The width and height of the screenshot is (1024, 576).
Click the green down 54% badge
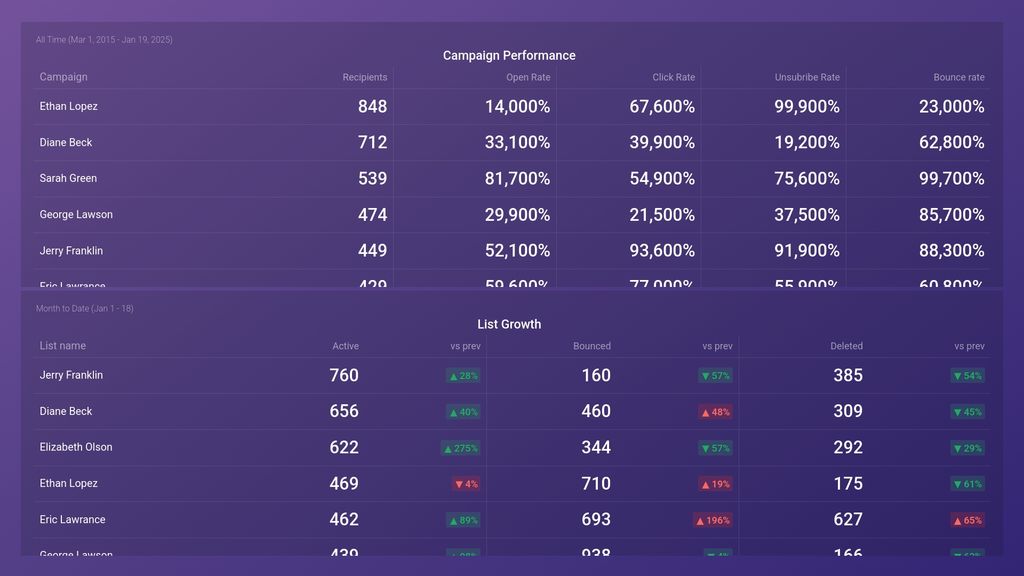967,376
